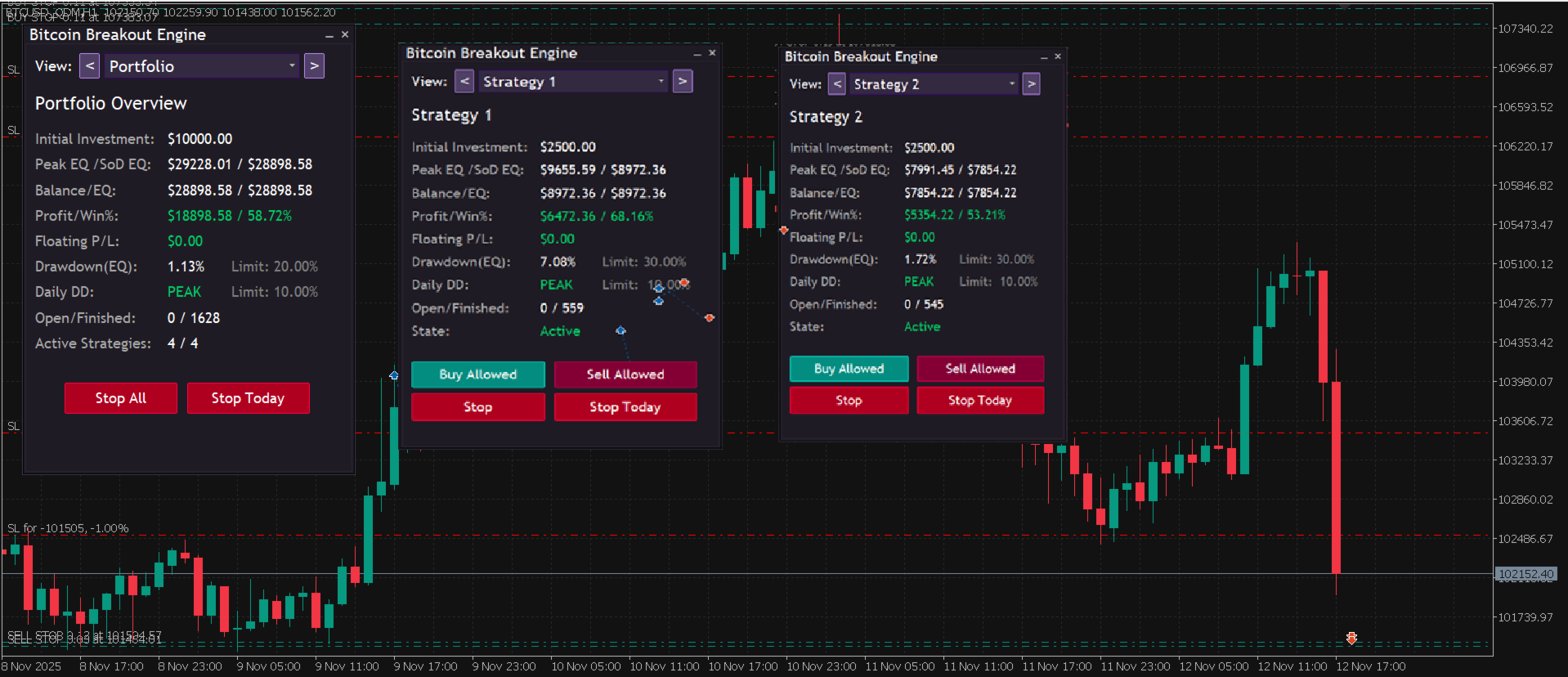Viewport: 1568px width, 677px height.
Task: Click Stop Today in Strategy 1 panel
Action: [625, 407]
